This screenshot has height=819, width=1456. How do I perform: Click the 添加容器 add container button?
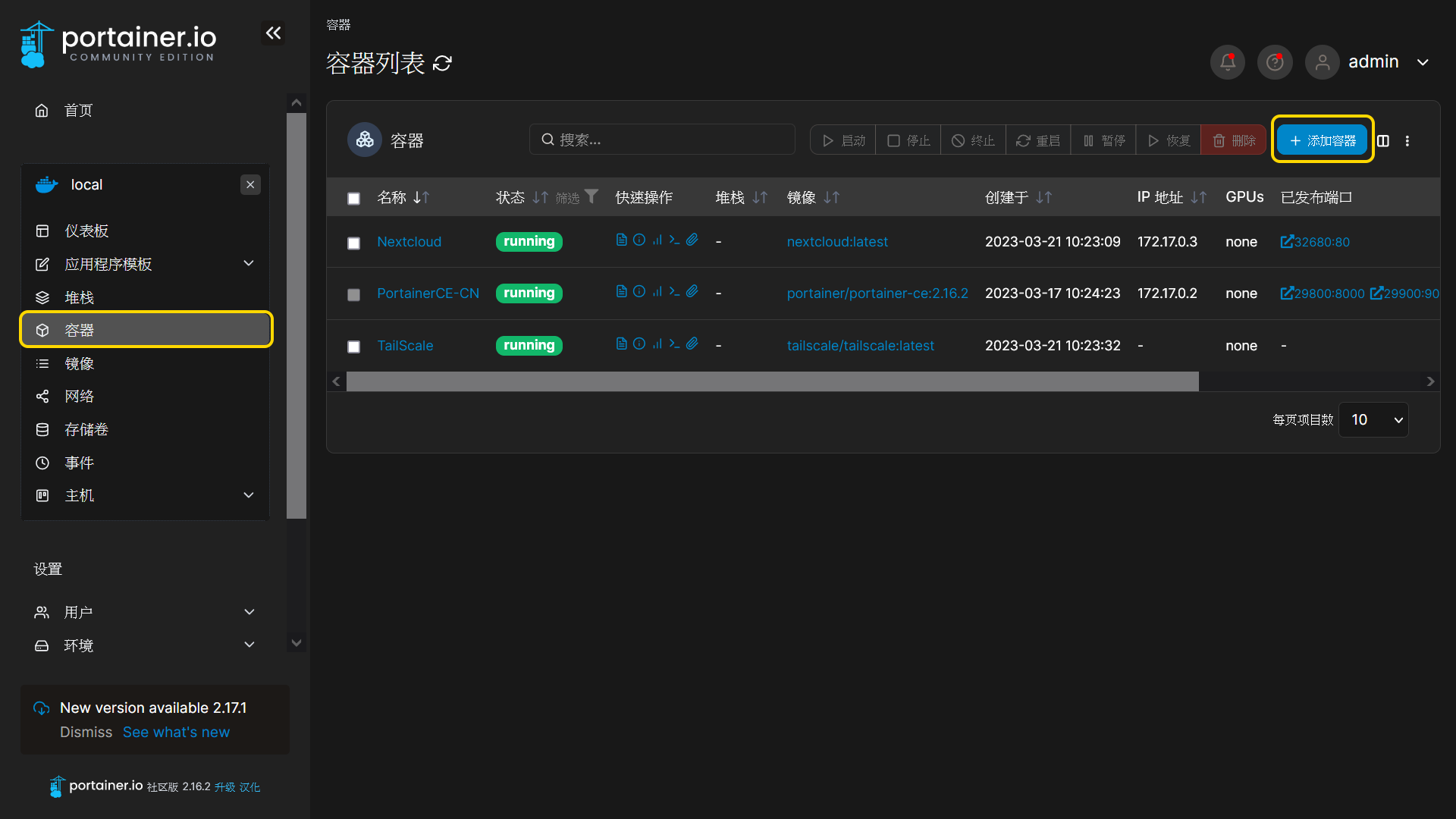coord(1322,141)
